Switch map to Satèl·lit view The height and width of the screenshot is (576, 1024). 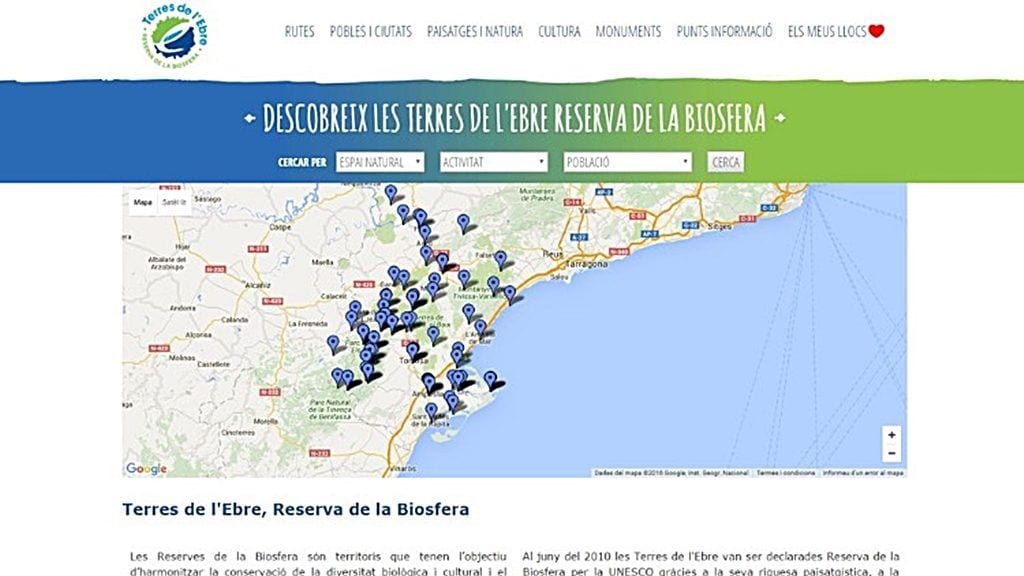tap(174, 202)
